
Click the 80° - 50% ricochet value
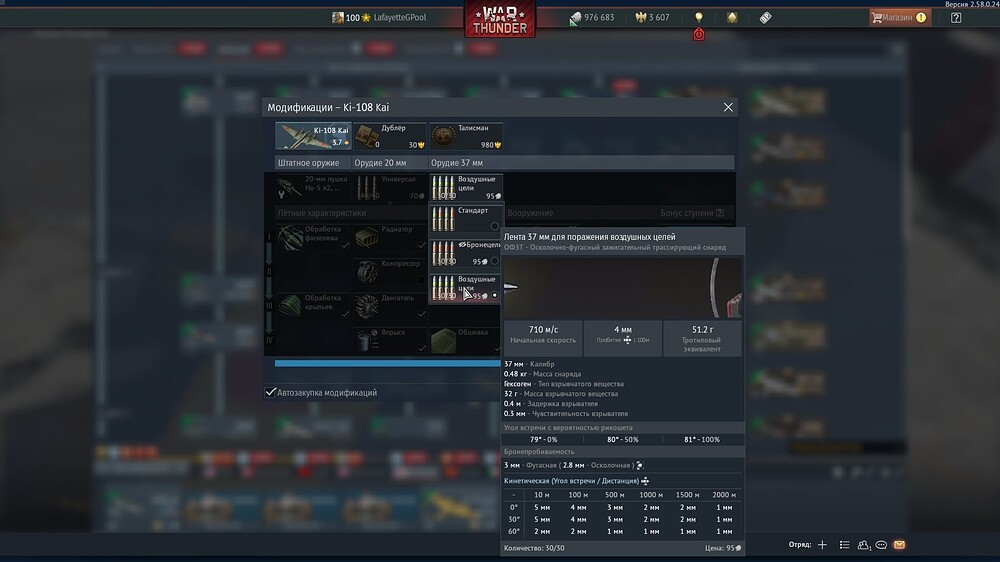tap(622, 440)
